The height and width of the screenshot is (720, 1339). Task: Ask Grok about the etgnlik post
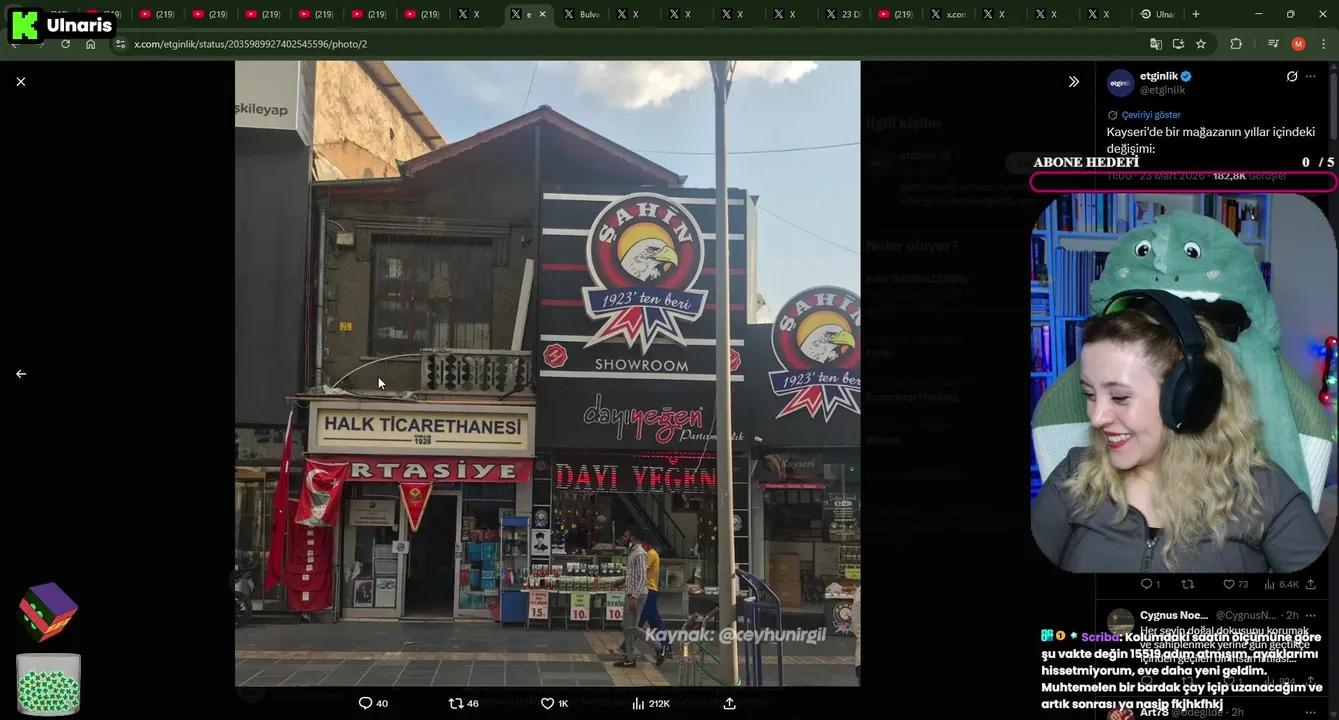(x=1292, y=76)
